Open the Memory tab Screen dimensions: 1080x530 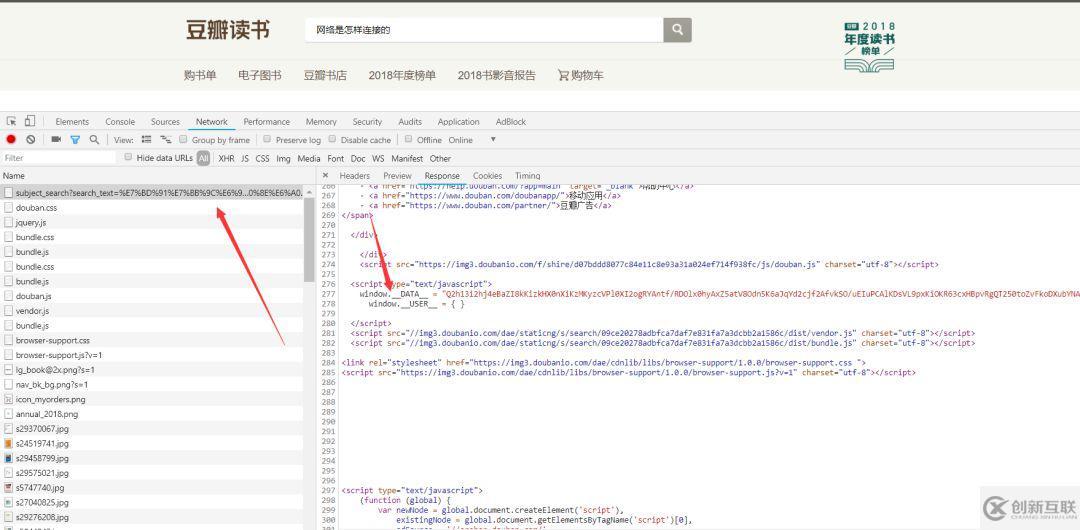click(321, 122)
